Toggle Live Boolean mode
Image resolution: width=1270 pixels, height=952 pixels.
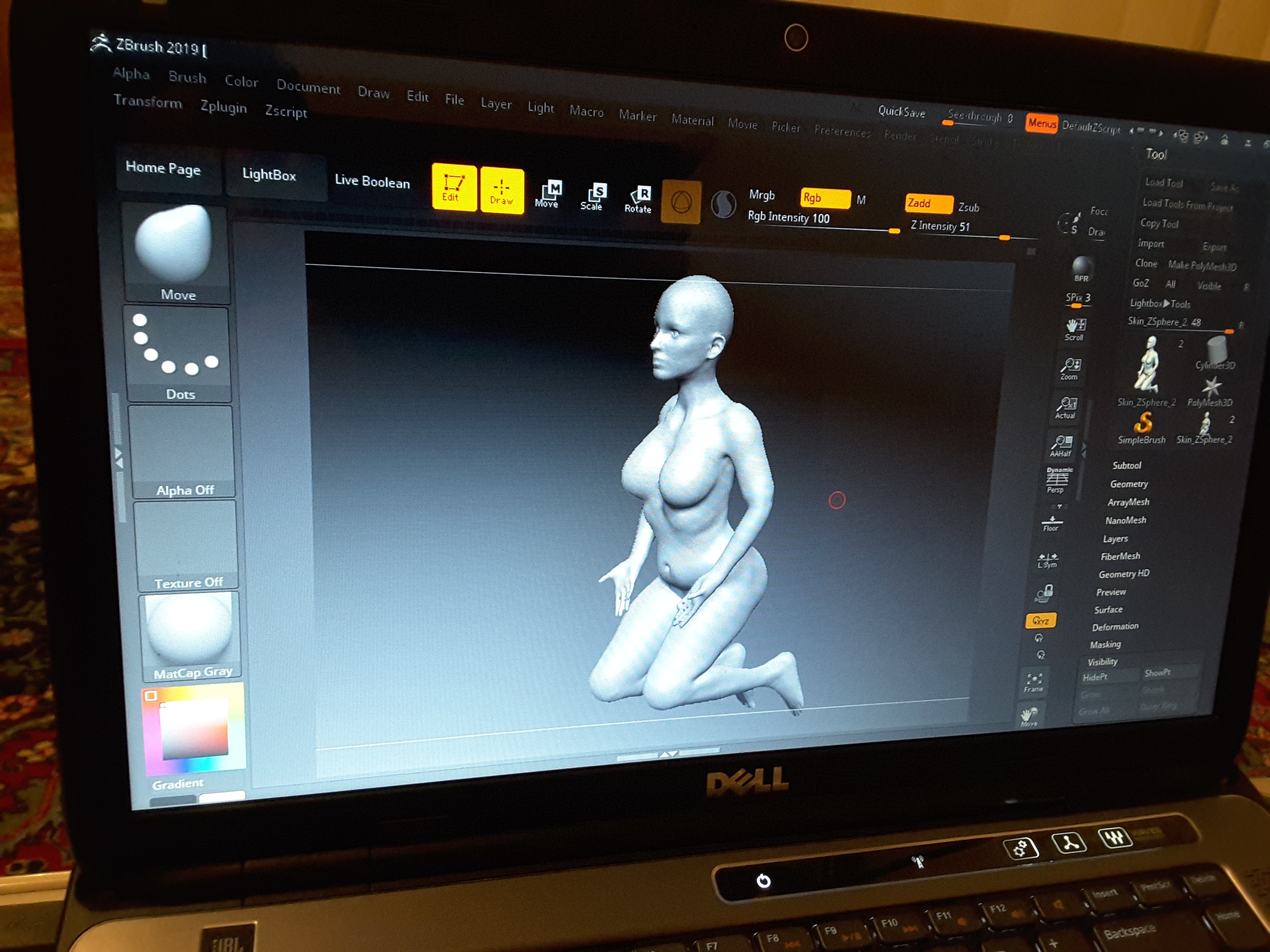(372, 182)
